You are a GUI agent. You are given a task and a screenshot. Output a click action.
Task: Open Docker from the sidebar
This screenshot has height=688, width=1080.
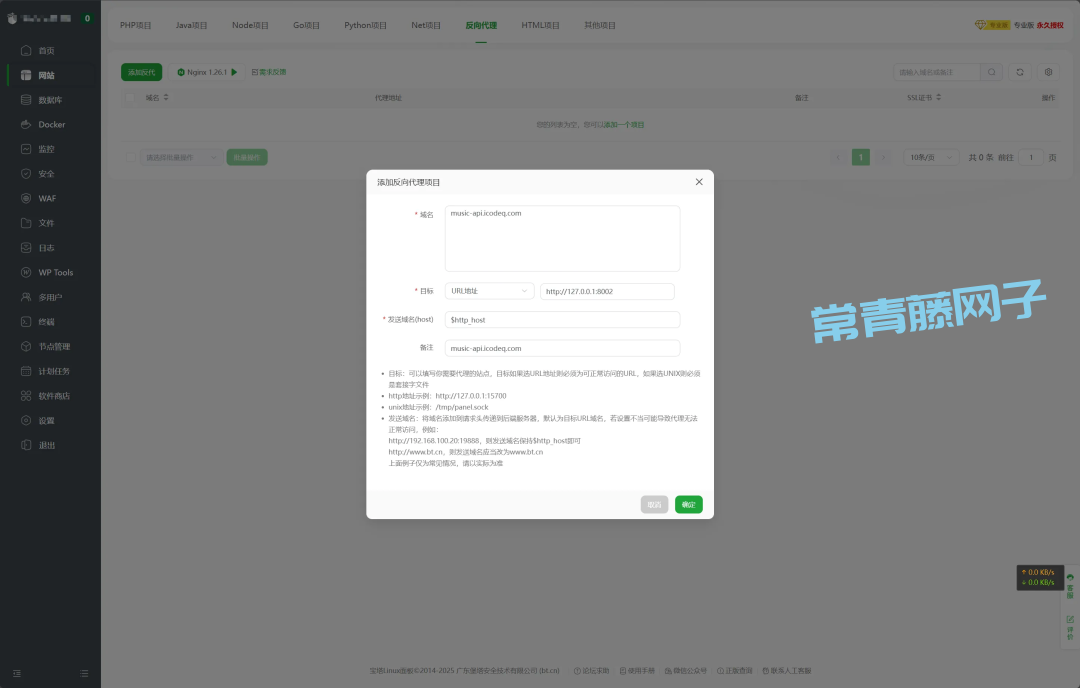pyautogui.click(x=27, y=125)
